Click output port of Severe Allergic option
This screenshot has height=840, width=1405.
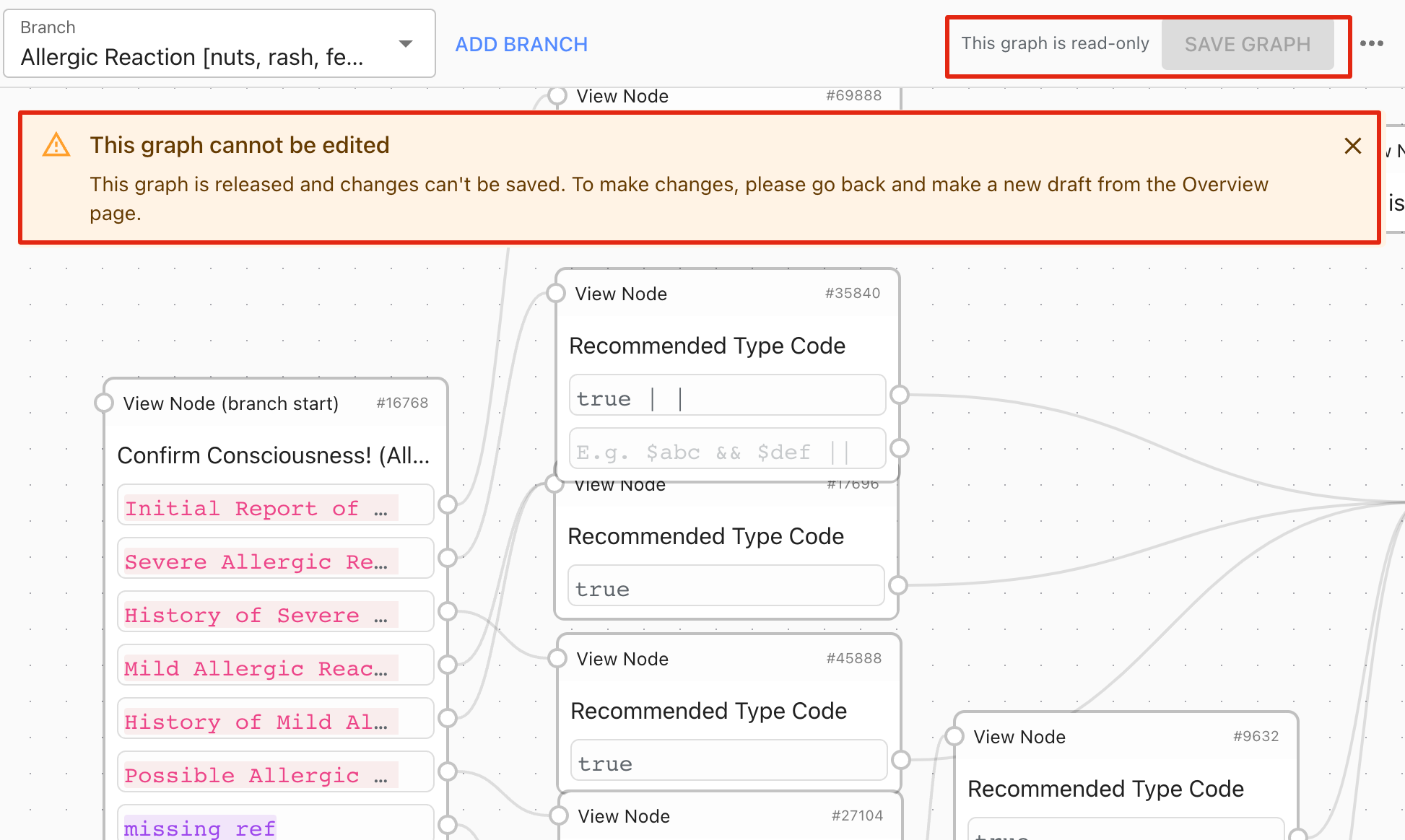point(448,558)
